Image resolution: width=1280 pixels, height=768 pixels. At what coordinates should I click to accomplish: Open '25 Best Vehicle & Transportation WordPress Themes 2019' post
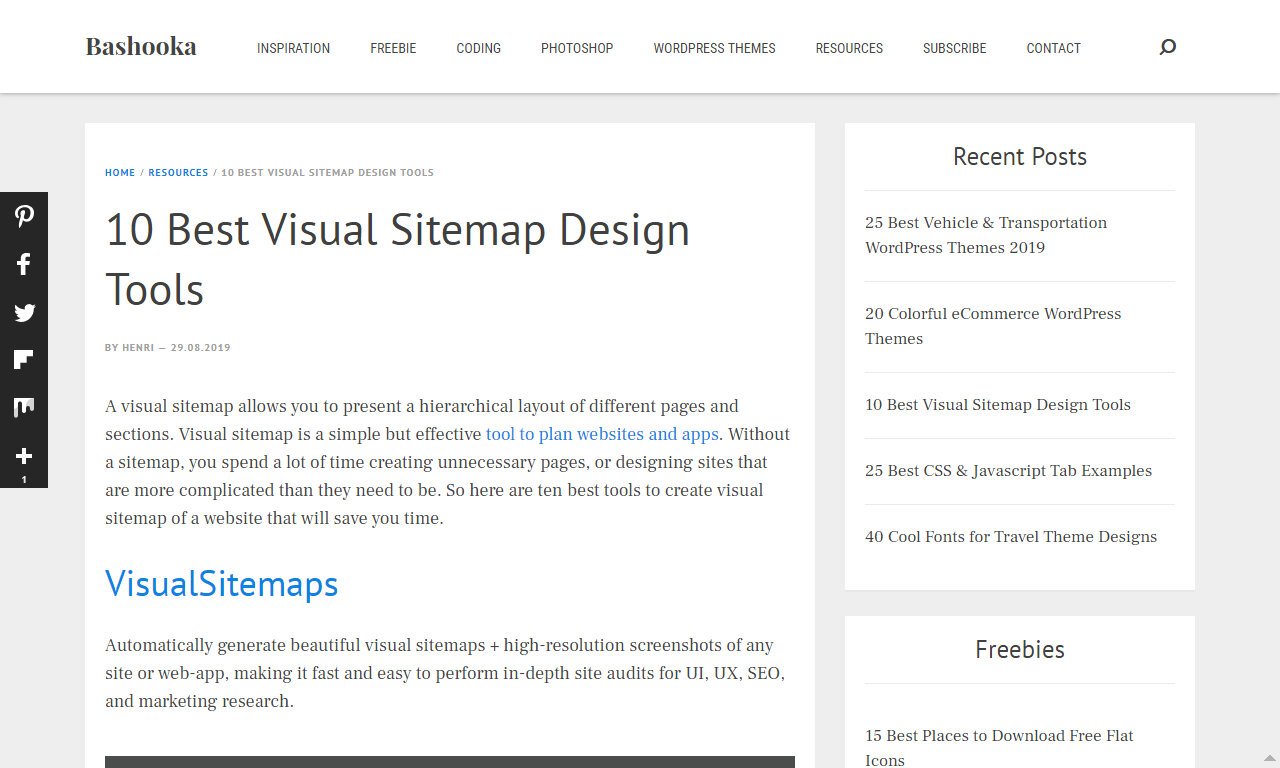tap(986, 235)
